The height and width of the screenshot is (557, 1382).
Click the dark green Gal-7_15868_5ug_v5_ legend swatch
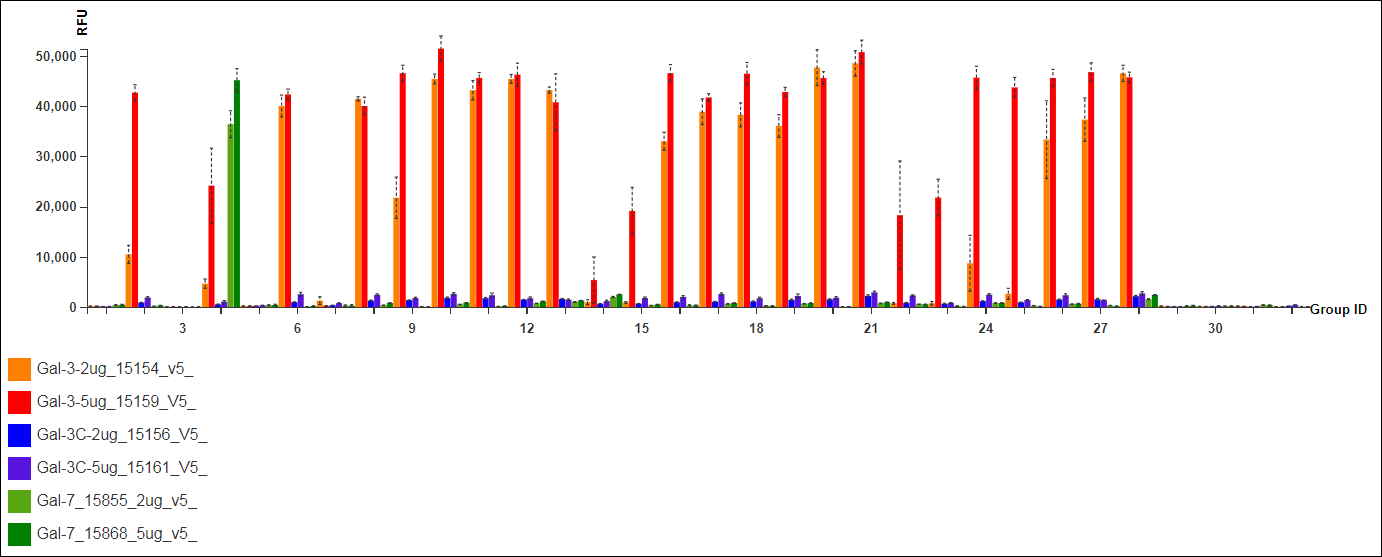tap(19, 534)
